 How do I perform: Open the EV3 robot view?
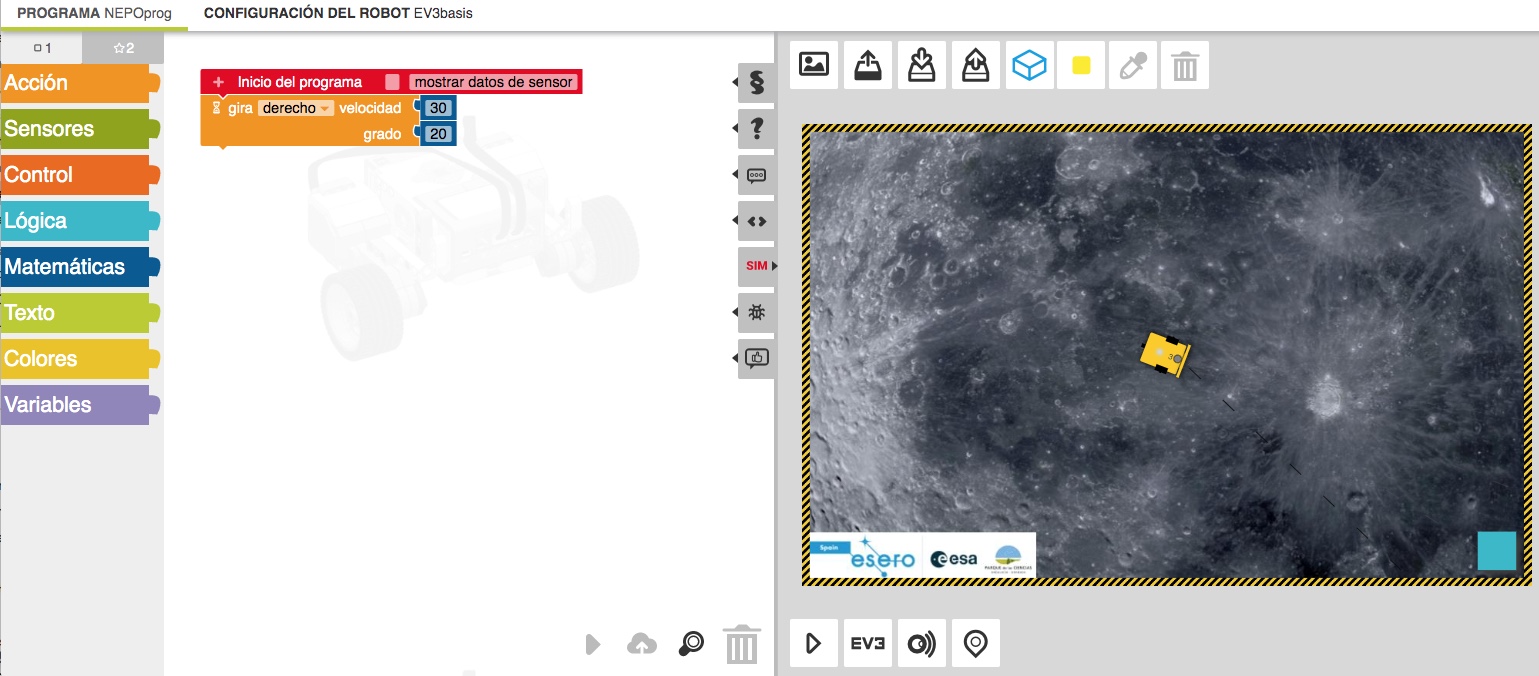[x=868, y=643]
